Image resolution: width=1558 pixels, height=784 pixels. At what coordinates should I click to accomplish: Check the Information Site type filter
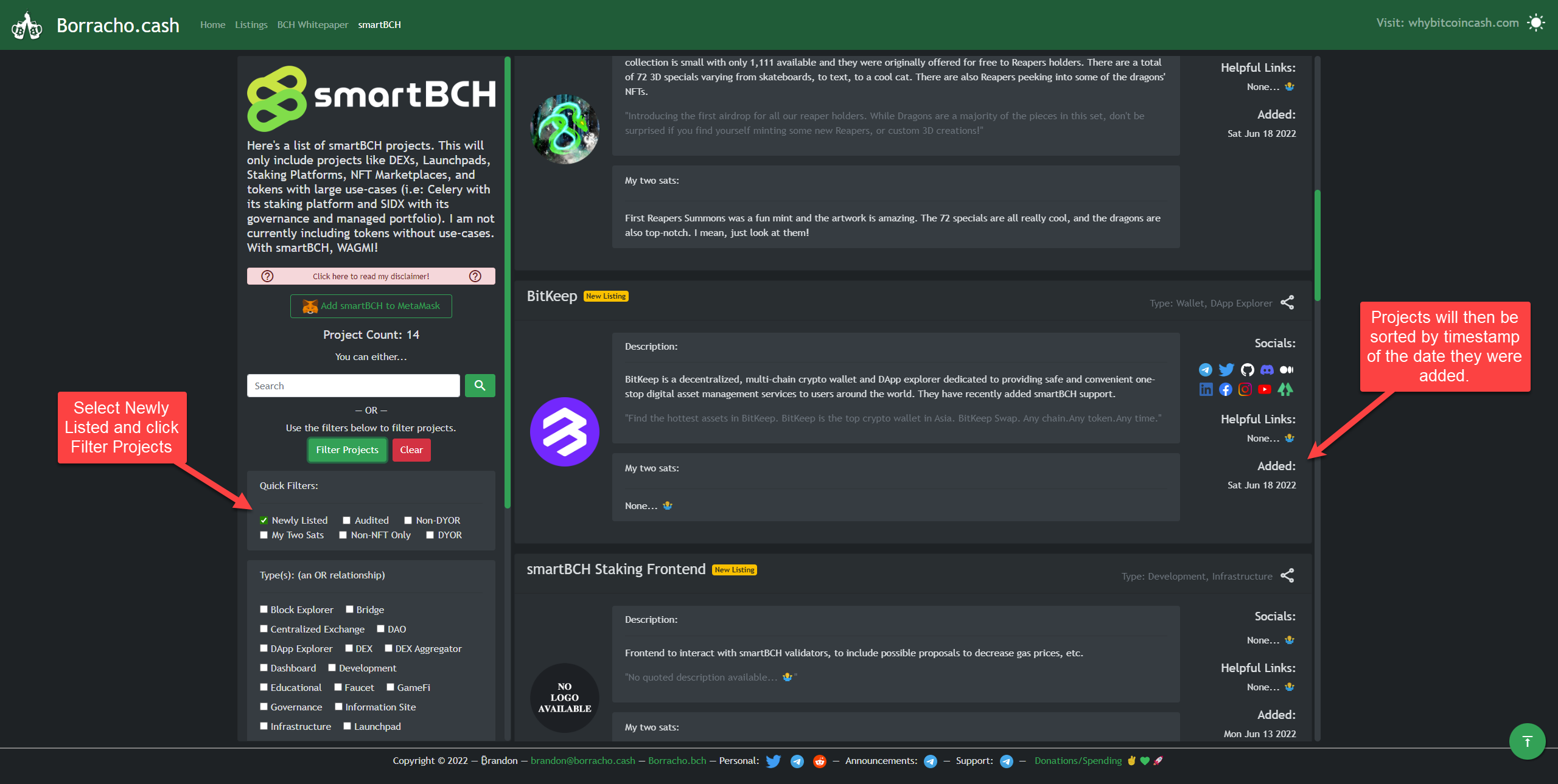coord(338,707)
